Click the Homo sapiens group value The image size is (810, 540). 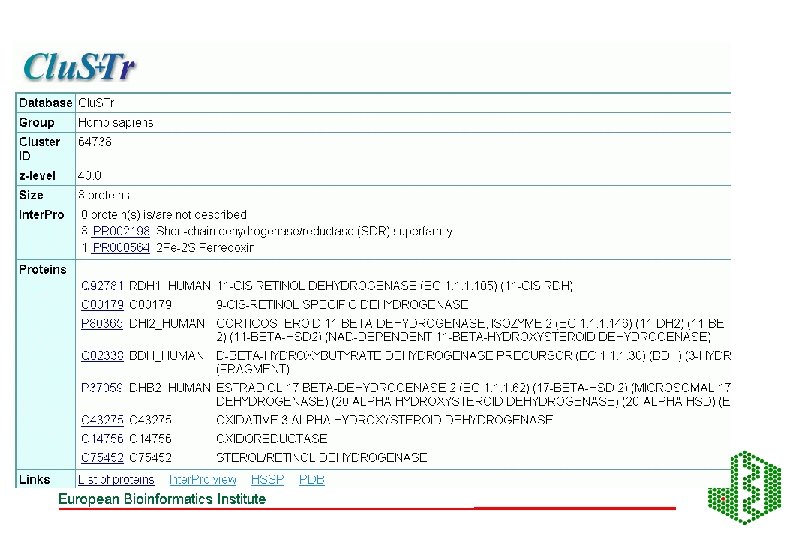(116, 123)
